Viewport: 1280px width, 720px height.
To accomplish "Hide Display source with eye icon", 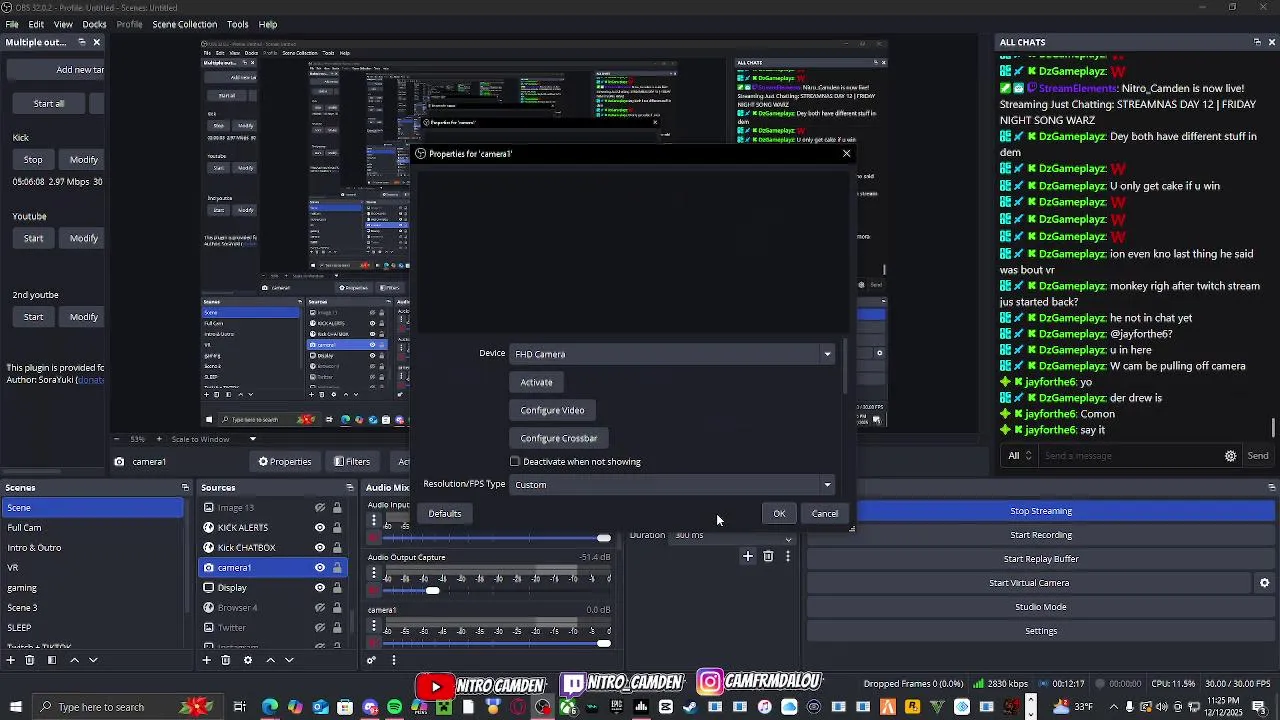I will pos(320,587).
